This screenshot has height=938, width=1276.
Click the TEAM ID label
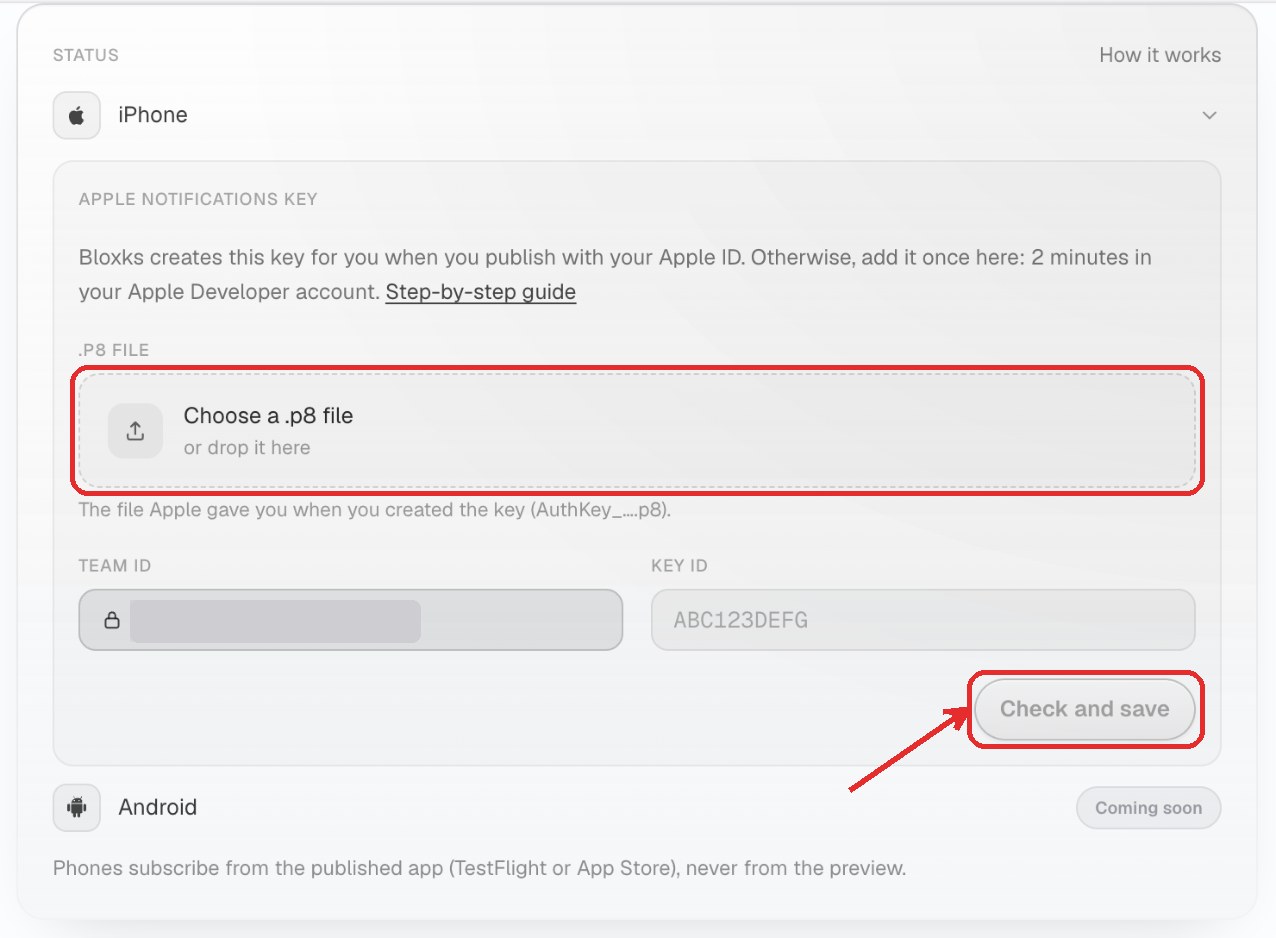coord(115,566)
